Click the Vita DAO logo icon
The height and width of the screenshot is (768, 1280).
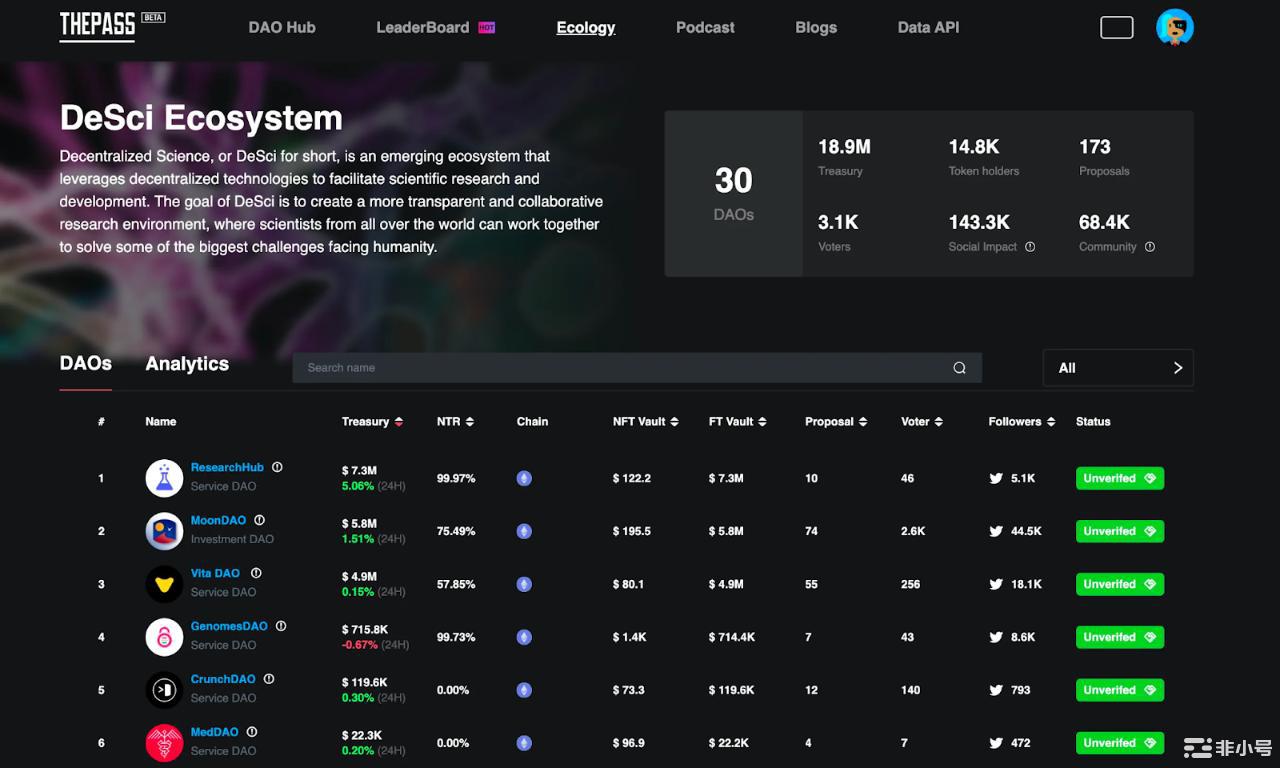click(x=164, y=584)
